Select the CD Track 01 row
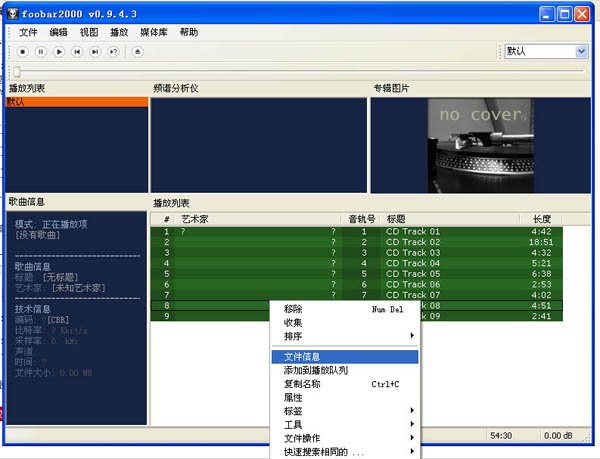 click(357, 231)
